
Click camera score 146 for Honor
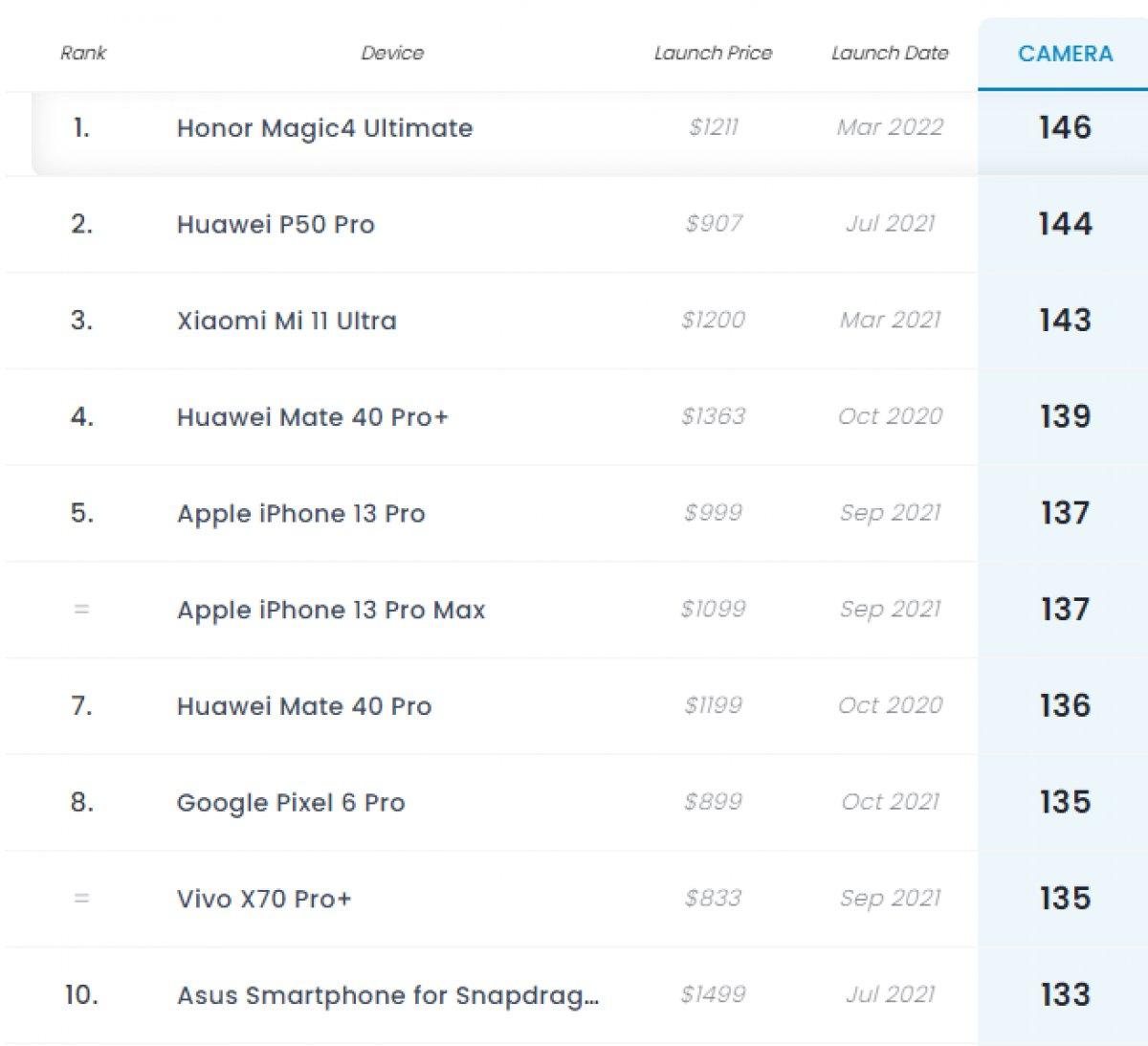[x=1065, y=127]
